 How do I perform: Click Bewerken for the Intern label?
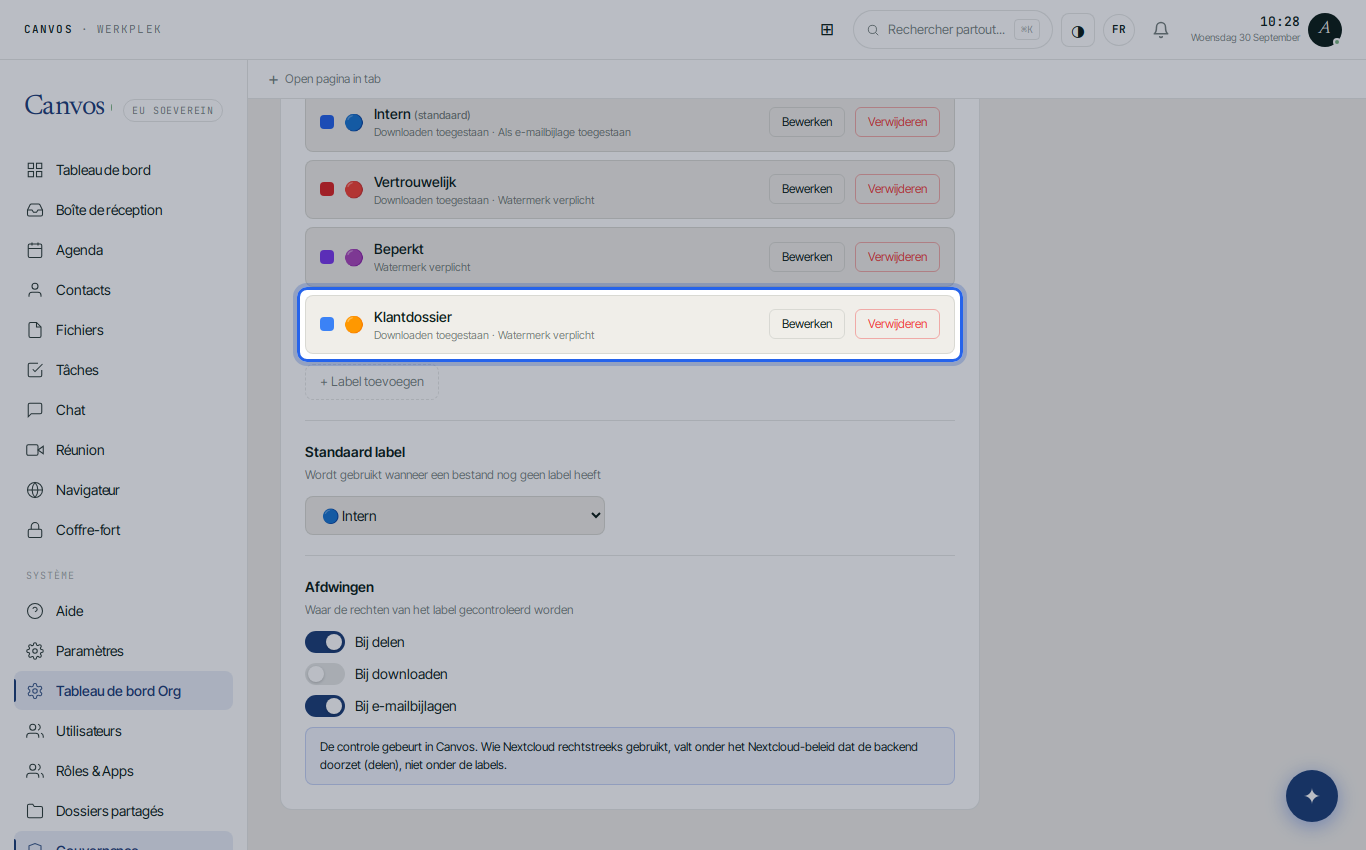pos(807,122)
